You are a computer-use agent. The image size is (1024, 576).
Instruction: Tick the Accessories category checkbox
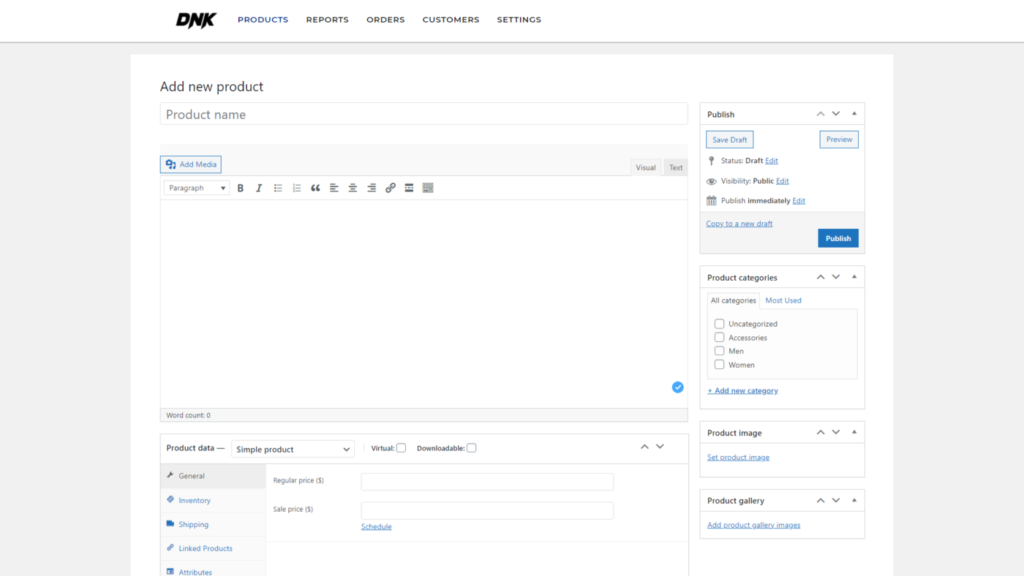[719, 338]
